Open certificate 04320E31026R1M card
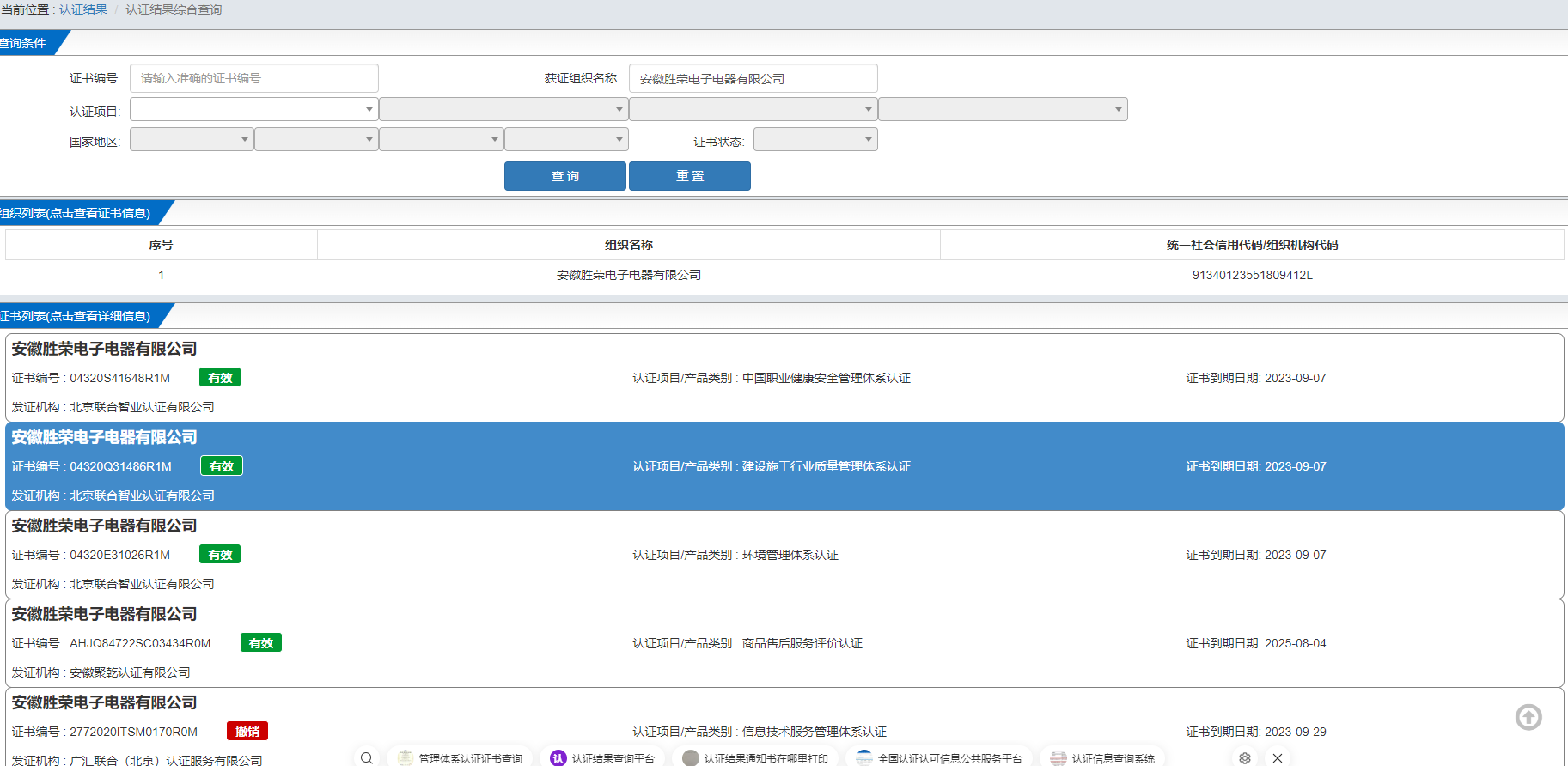The width and height of the screenshot is (1568, 766). click(784, 555)
